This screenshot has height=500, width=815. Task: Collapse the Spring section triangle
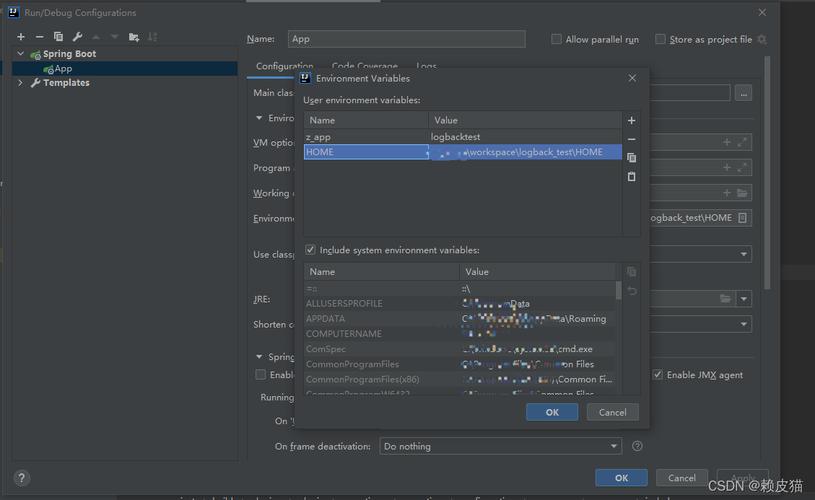259,357
